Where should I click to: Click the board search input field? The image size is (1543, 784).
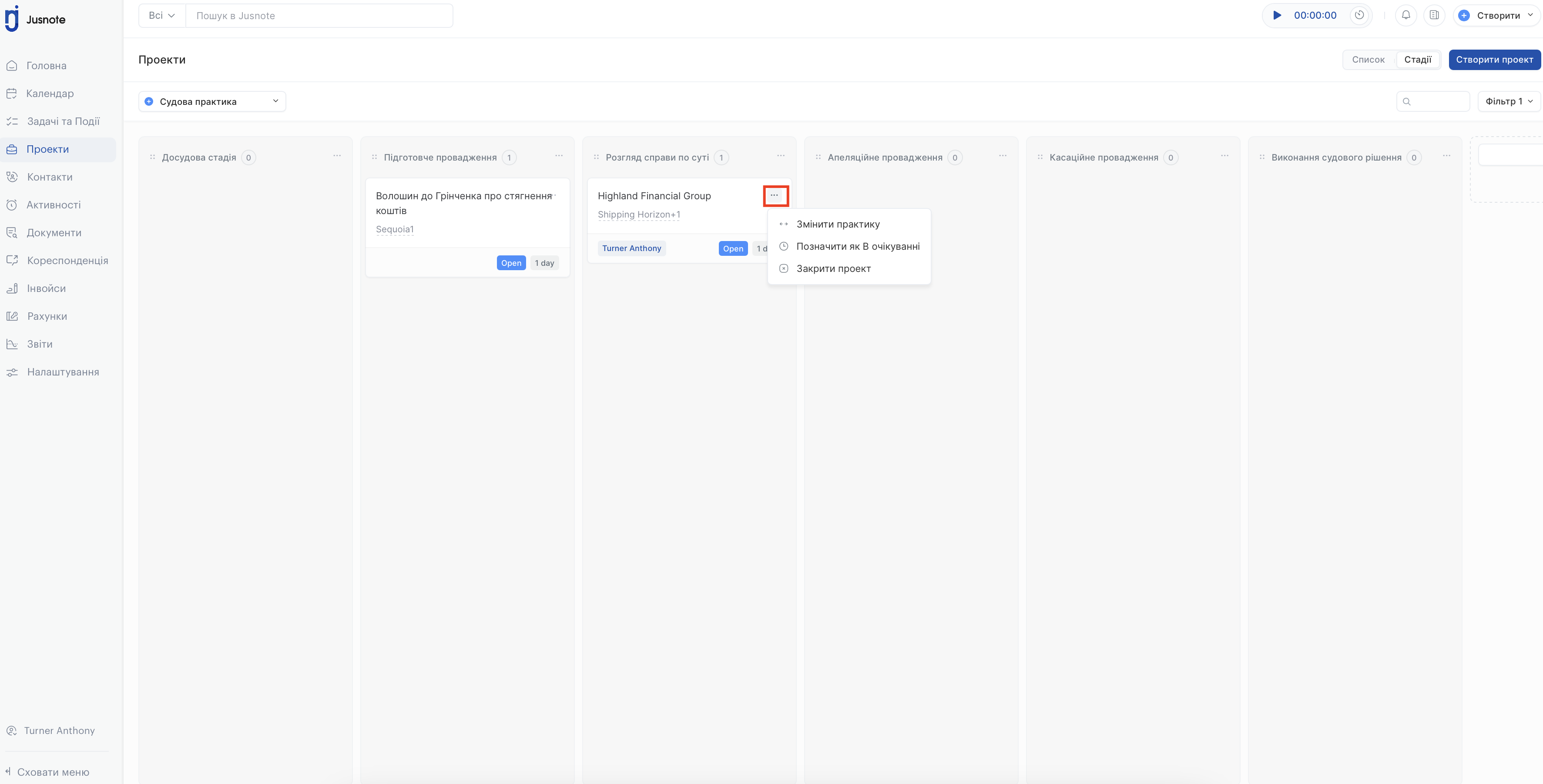click(x=1433, y=102)
